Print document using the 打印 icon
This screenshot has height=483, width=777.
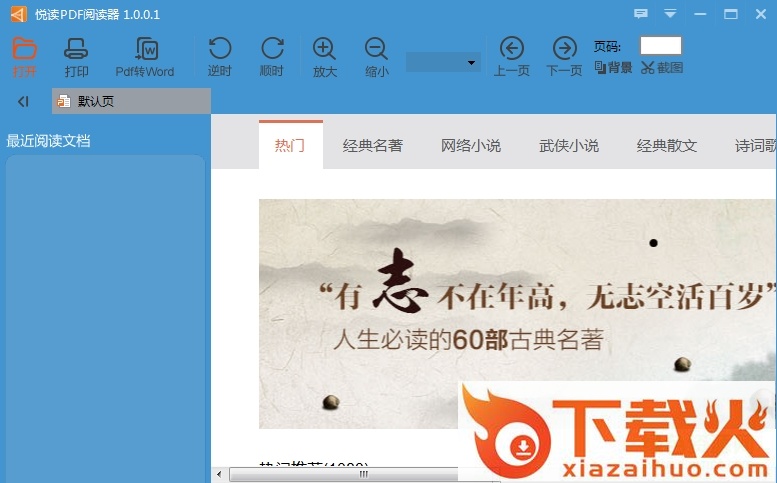coord(76,56)
